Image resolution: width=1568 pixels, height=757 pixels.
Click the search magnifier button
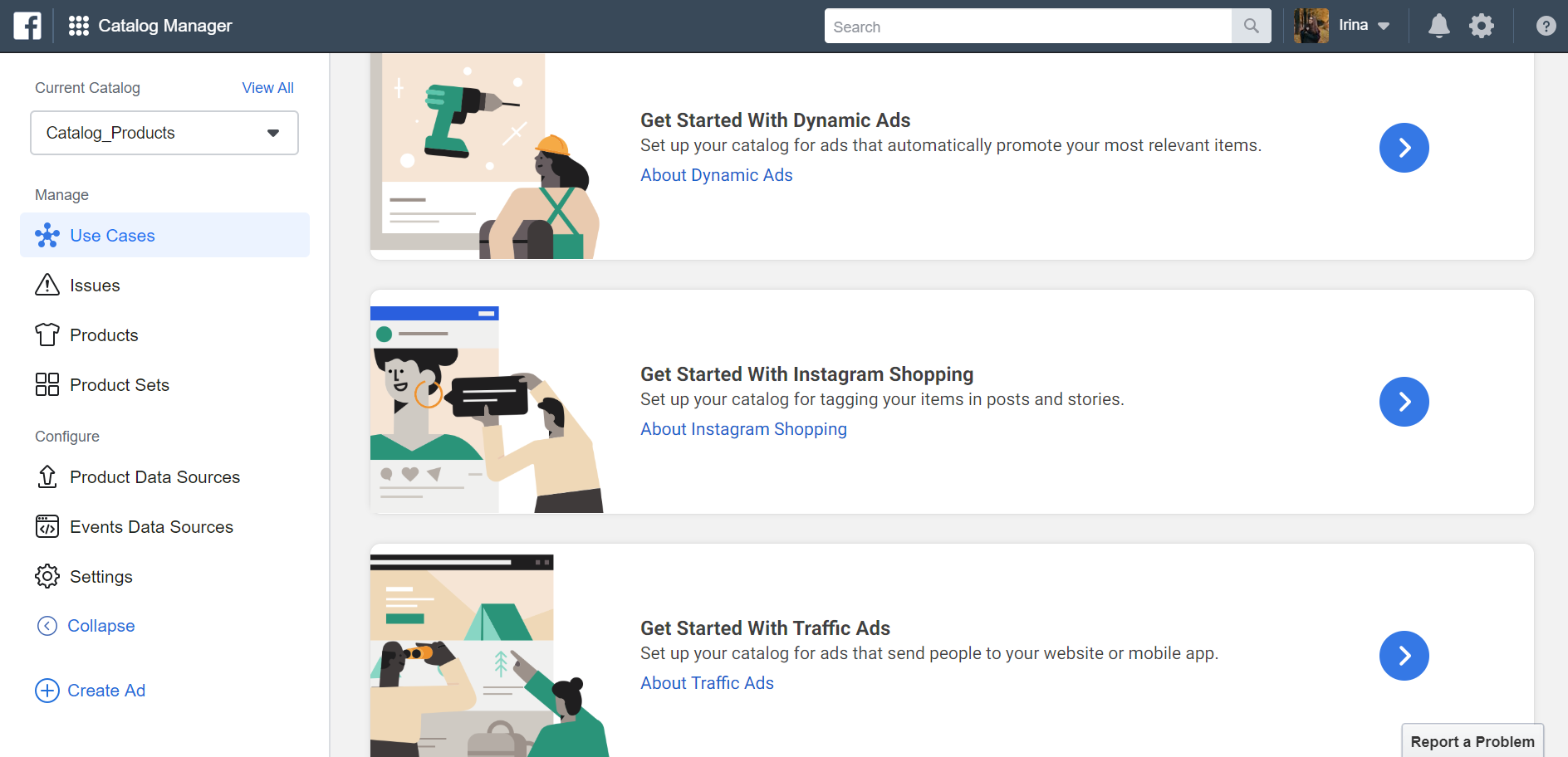click(x=1251, y=27)
